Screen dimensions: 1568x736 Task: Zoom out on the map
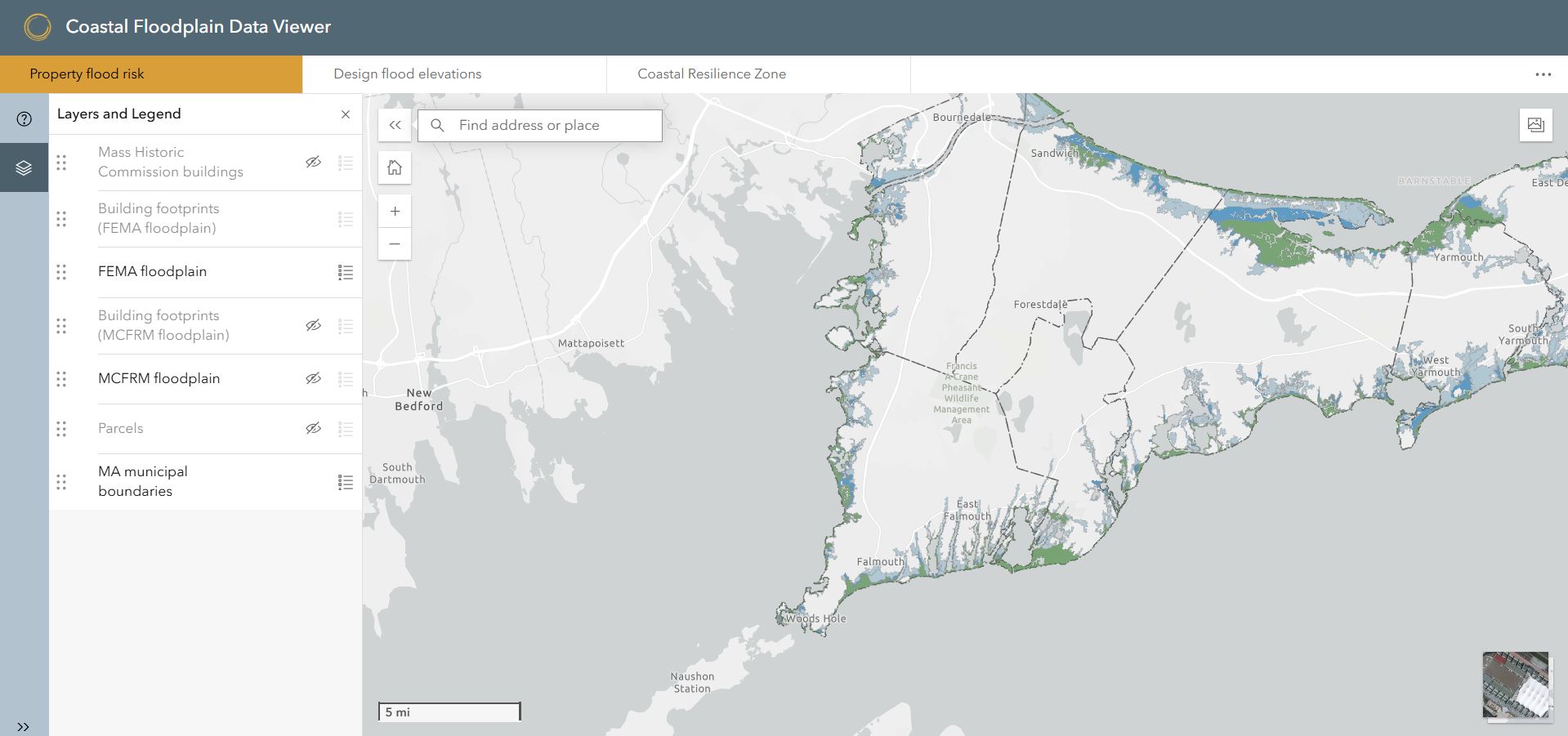[x=395, y=244]
